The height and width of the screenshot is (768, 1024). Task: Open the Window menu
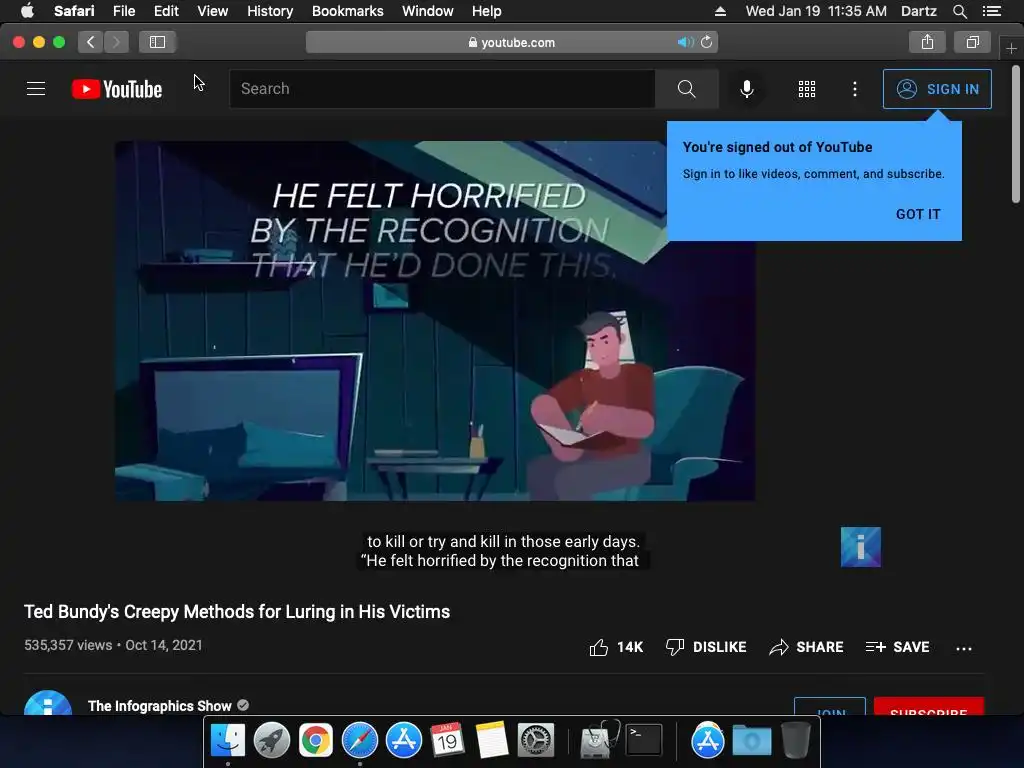tap(427, 11)
